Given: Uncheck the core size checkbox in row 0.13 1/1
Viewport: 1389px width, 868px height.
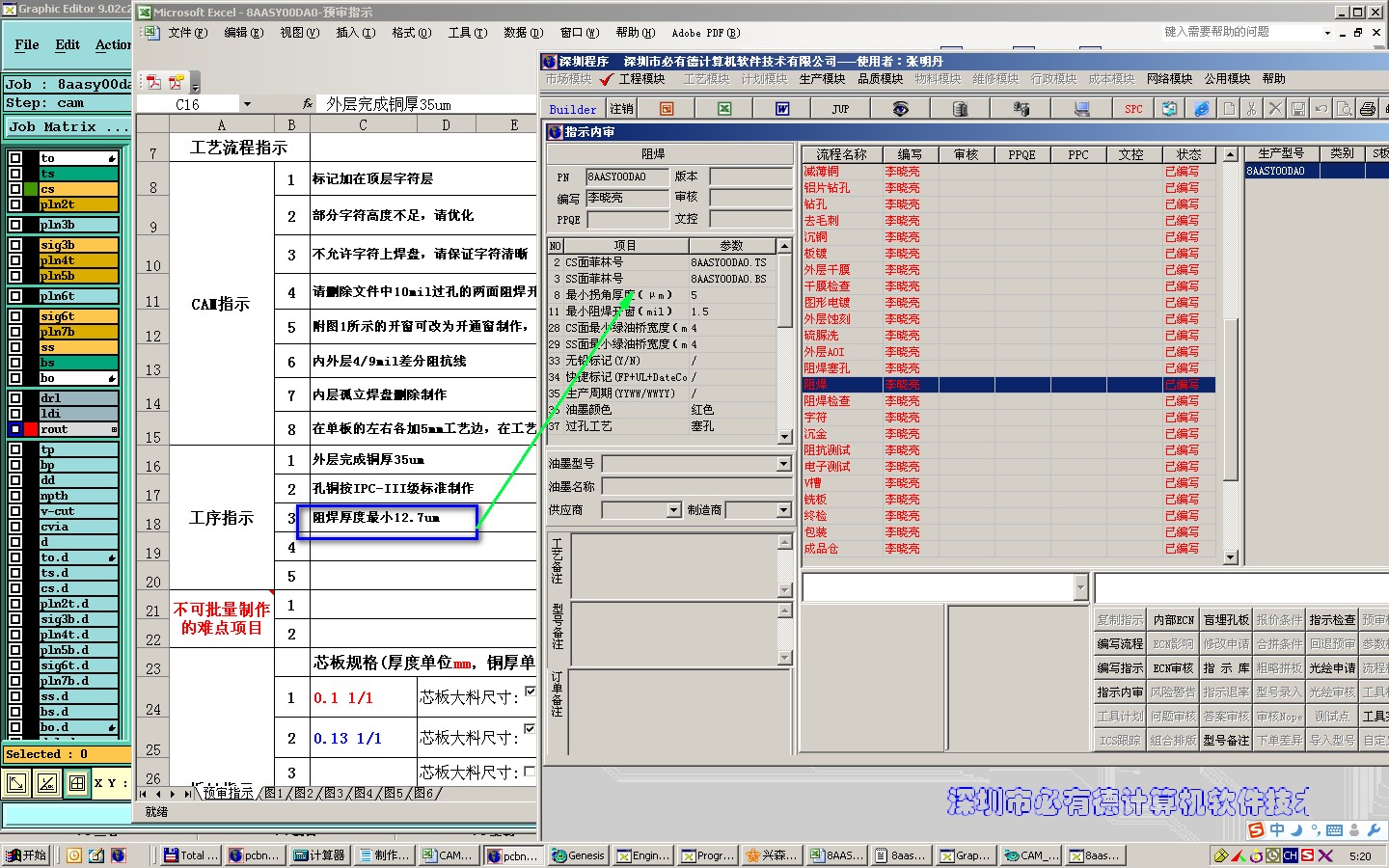Looking at the screenshot, I should tap(530, 729).
